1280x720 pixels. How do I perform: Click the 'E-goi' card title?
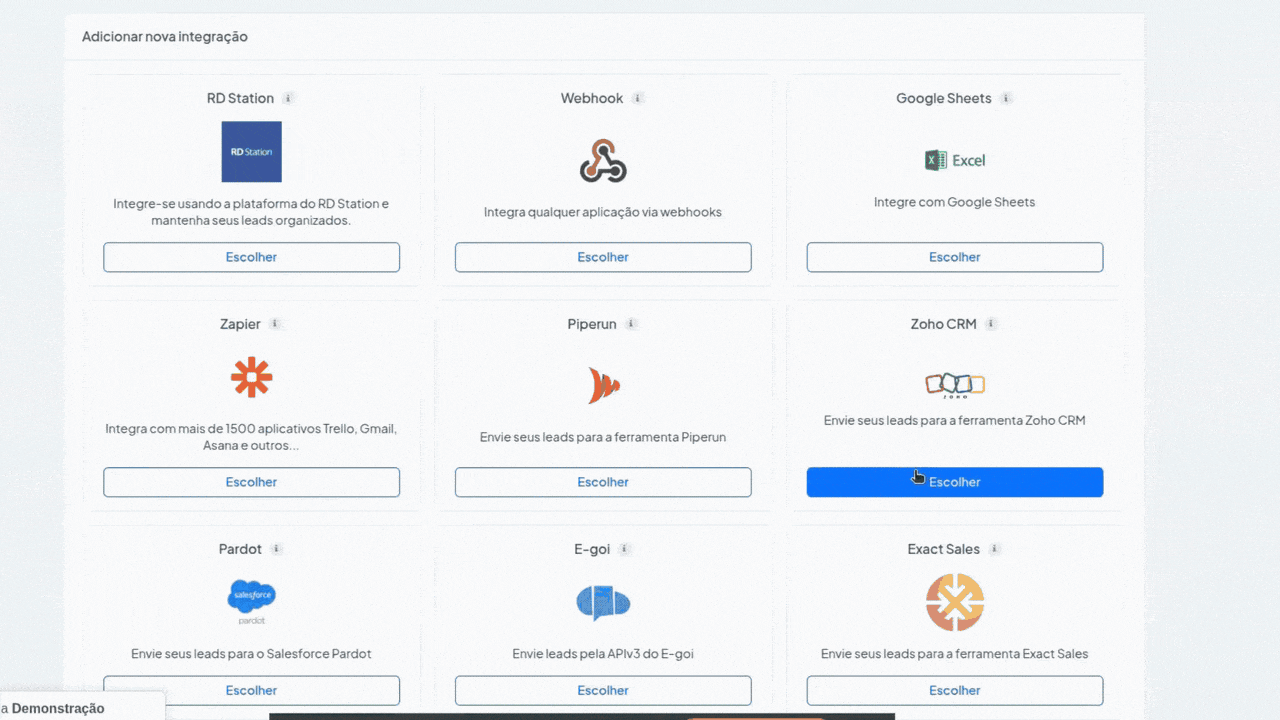point(592,549)
